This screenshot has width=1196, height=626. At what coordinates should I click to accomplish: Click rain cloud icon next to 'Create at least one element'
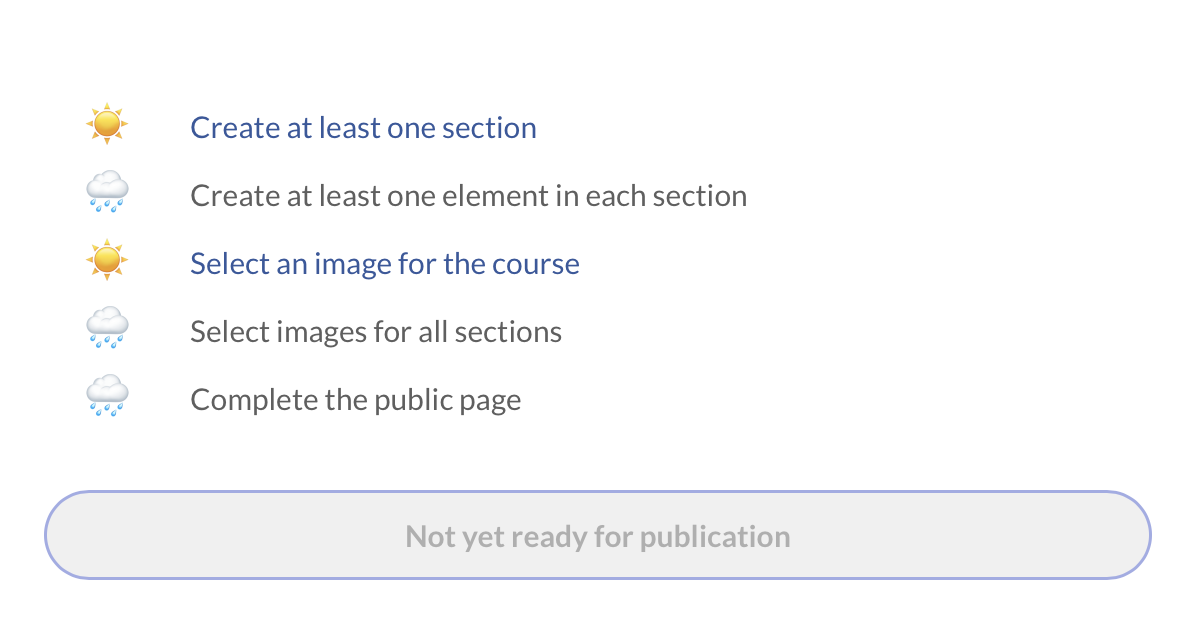(x=107, y=193)
